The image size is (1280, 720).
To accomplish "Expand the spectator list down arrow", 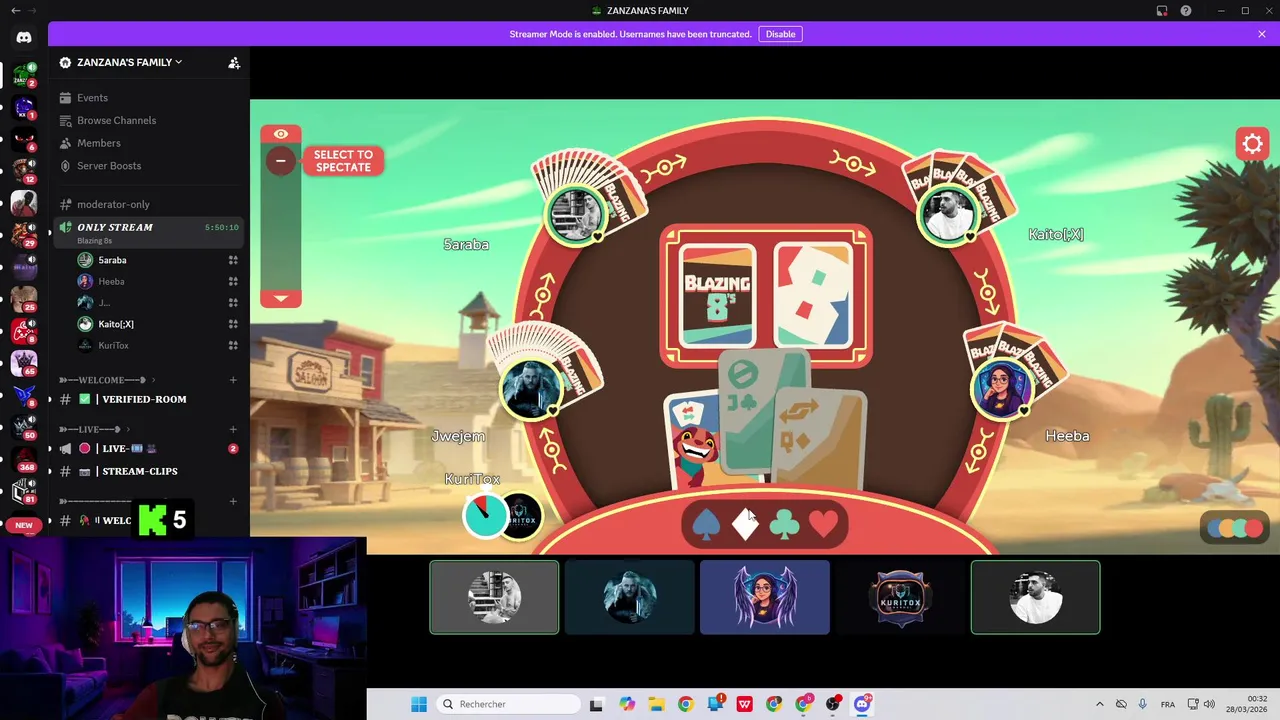I will pos(281,298).
